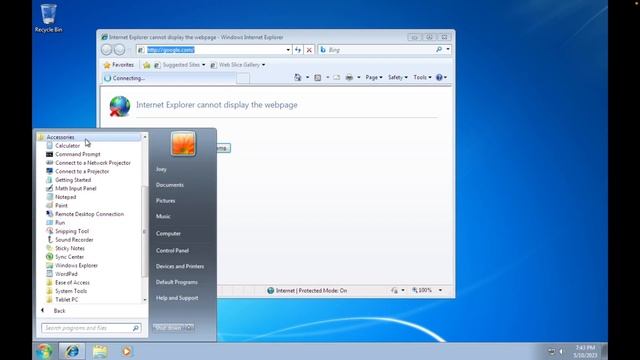This screenshot has height=360, width=640.
Task: Click the IE Back navigation button
Action: click(107, 50)
